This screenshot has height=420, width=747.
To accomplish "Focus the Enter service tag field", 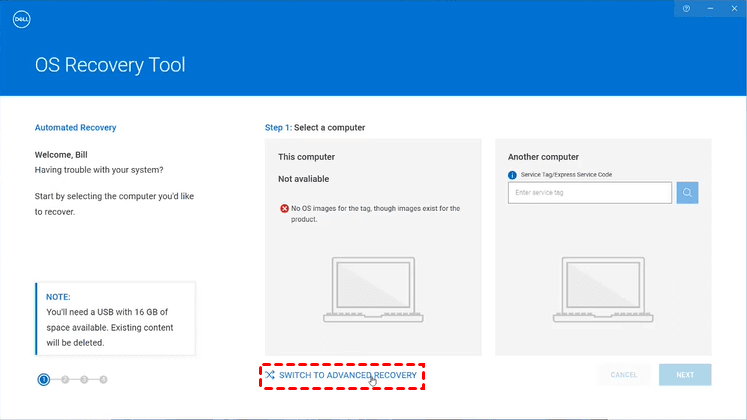I will pos(590,193).
